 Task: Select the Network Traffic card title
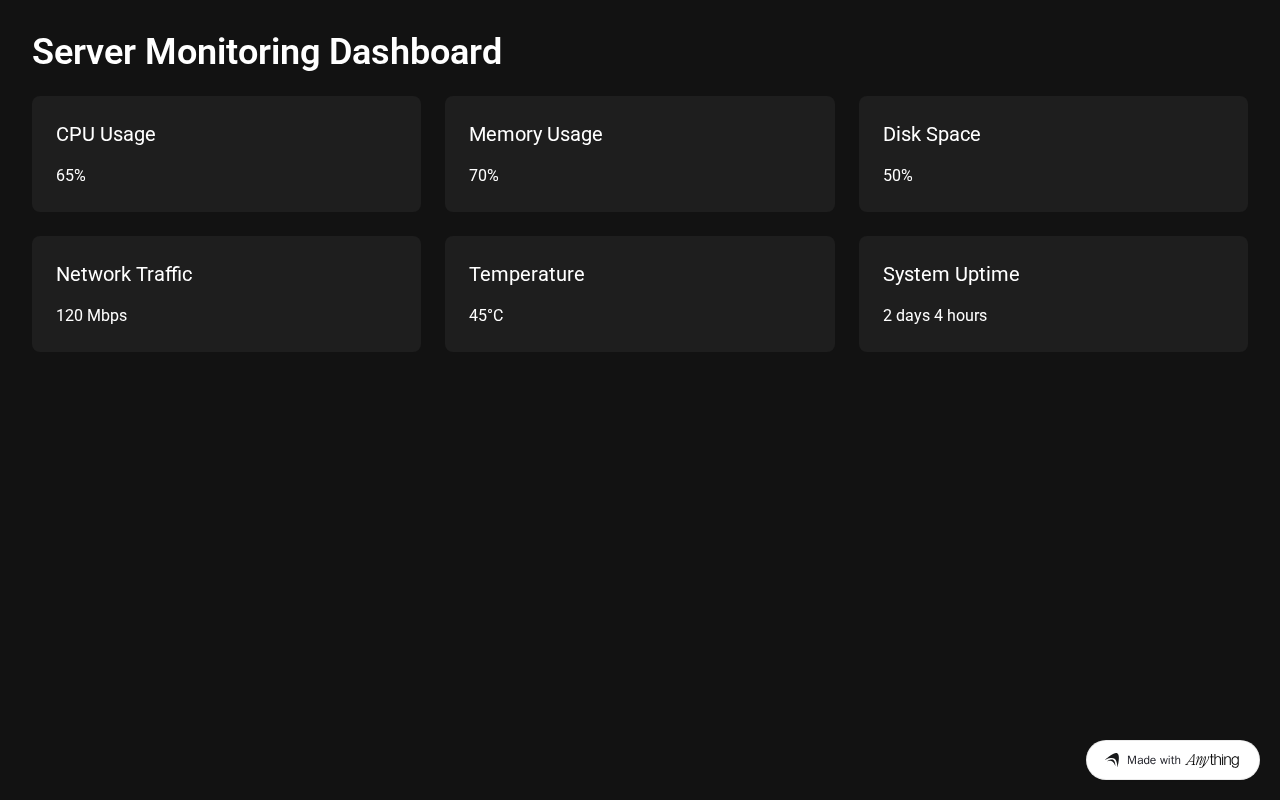pyautogui.click(x=124, y=274)
